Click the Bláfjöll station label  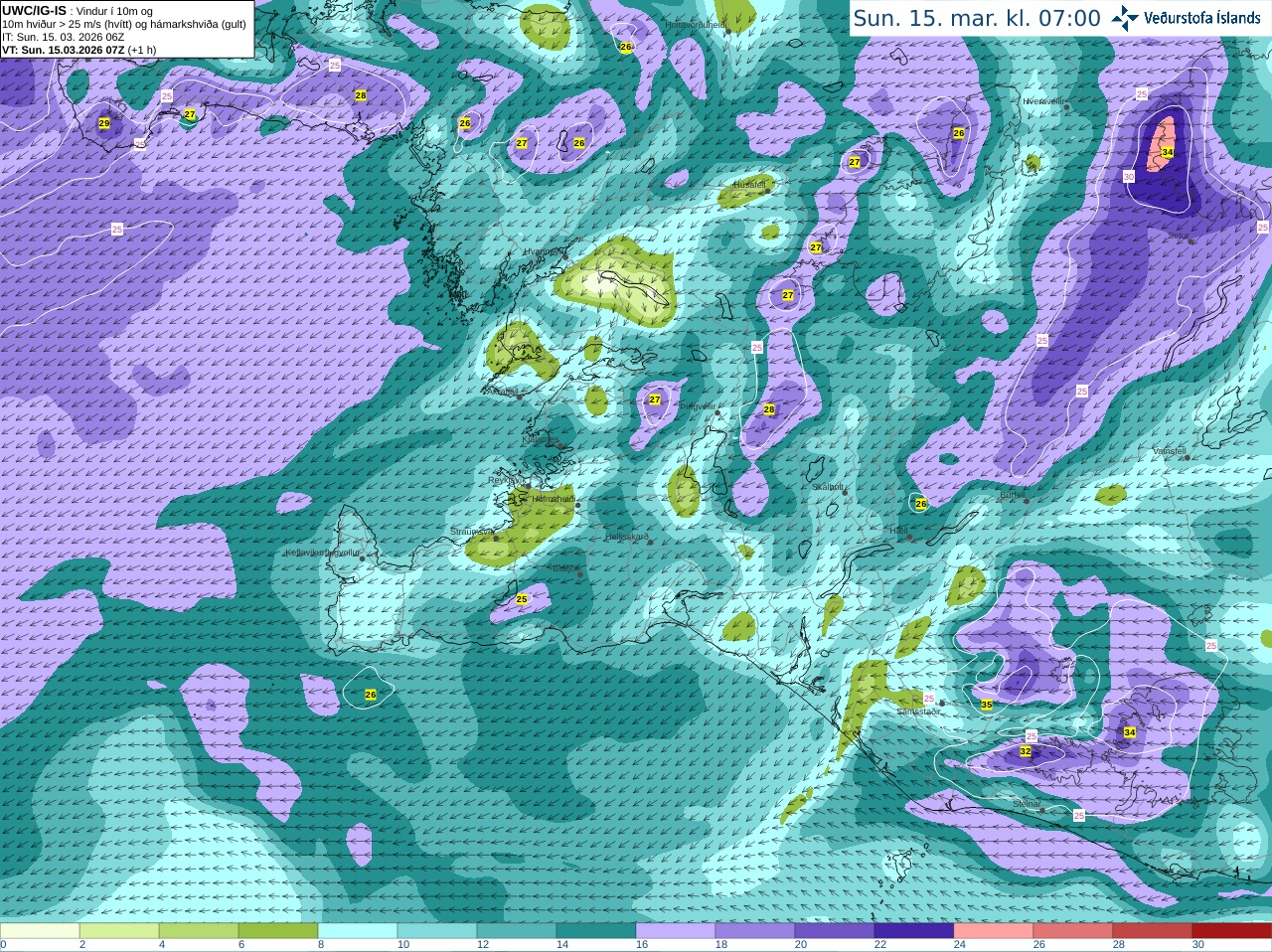tap(565, 568)
